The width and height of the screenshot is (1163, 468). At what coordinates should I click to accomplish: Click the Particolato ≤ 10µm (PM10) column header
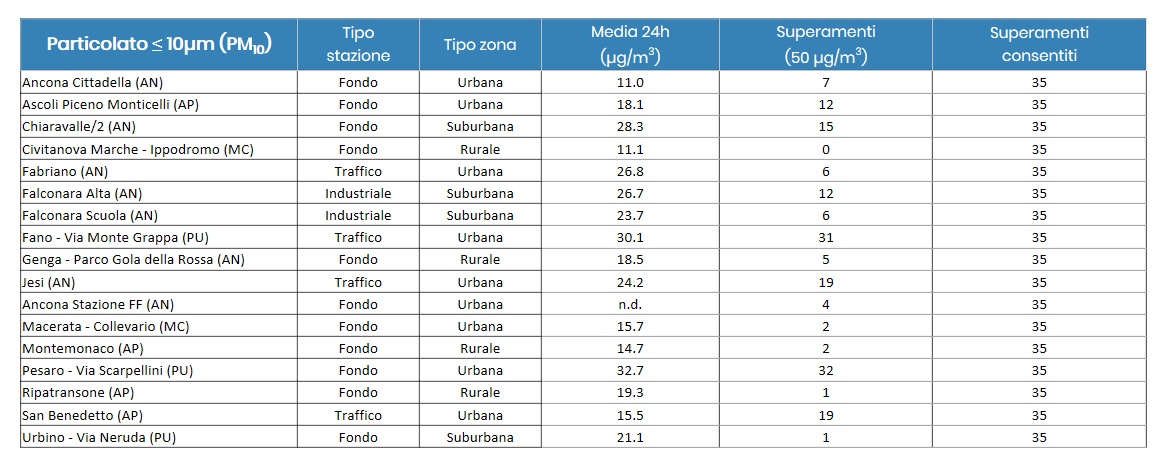coord(159,45)
